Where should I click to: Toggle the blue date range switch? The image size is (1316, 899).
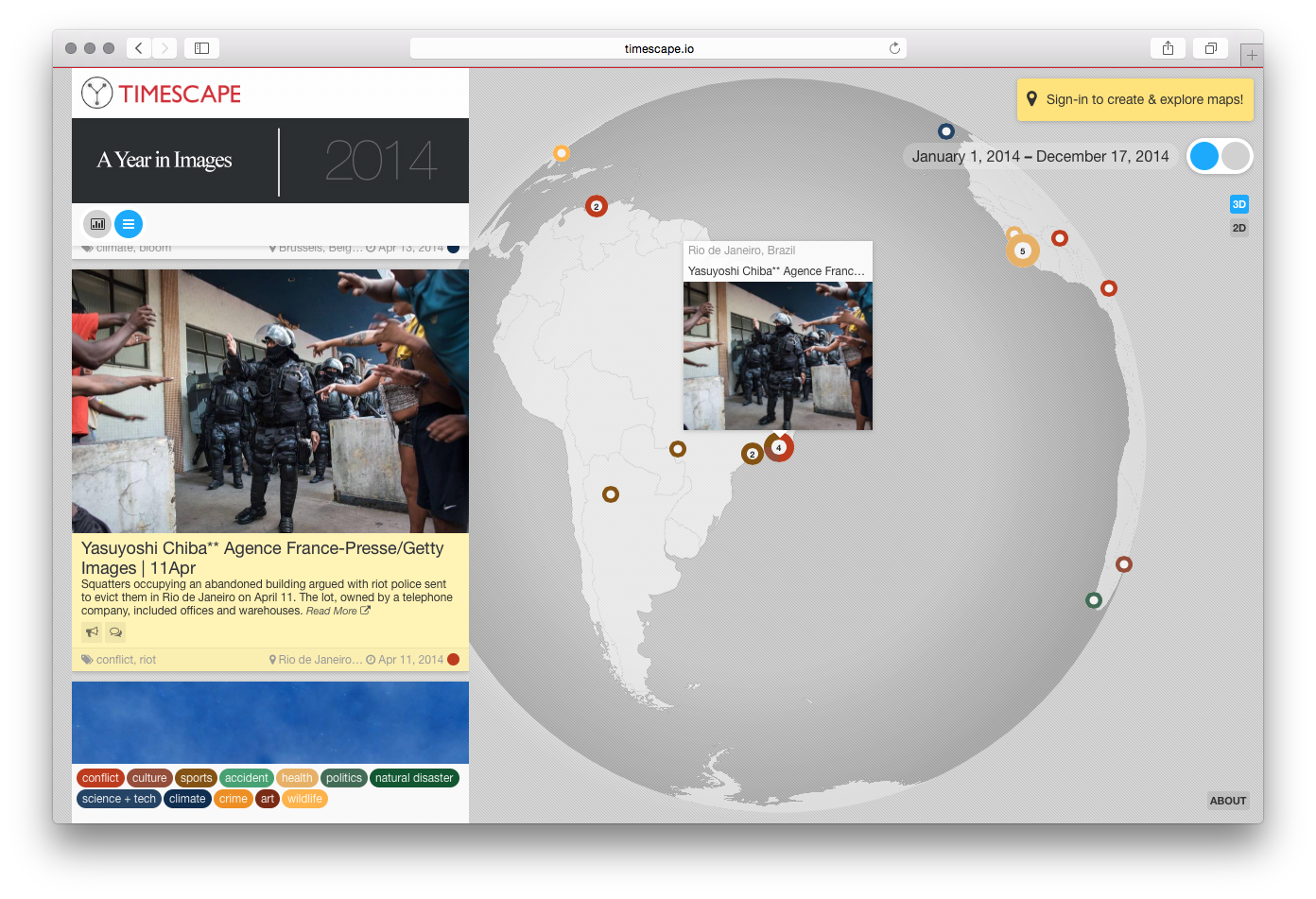click(x=1220, y=156)
